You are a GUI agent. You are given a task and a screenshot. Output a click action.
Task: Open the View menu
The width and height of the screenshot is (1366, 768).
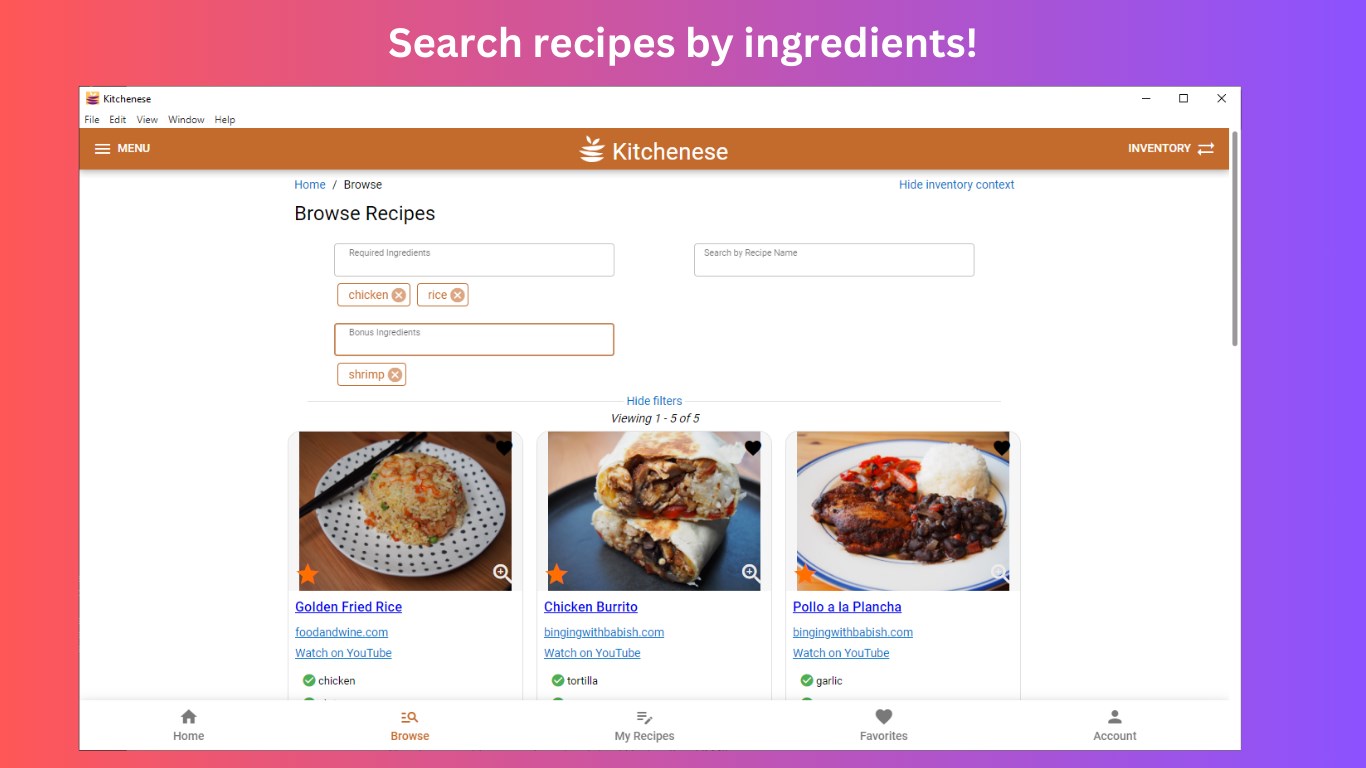click(147, 120)
